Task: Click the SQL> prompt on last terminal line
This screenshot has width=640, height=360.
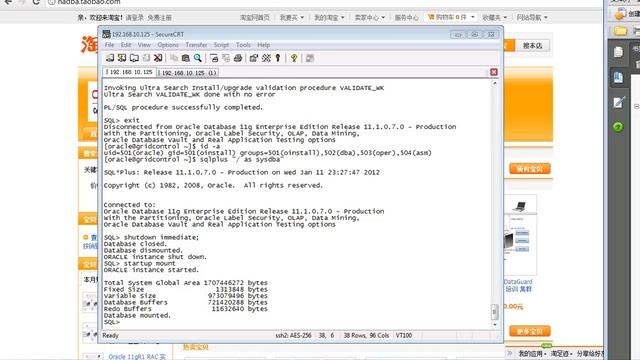Action: tap(111, 322)
